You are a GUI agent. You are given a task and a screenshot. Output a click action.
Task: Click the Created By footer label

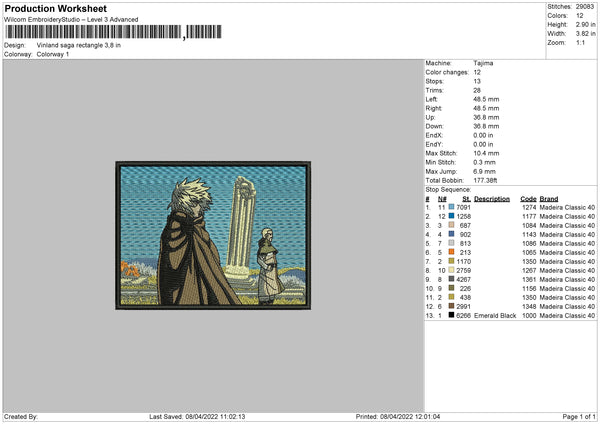click(x=21, y=416)
